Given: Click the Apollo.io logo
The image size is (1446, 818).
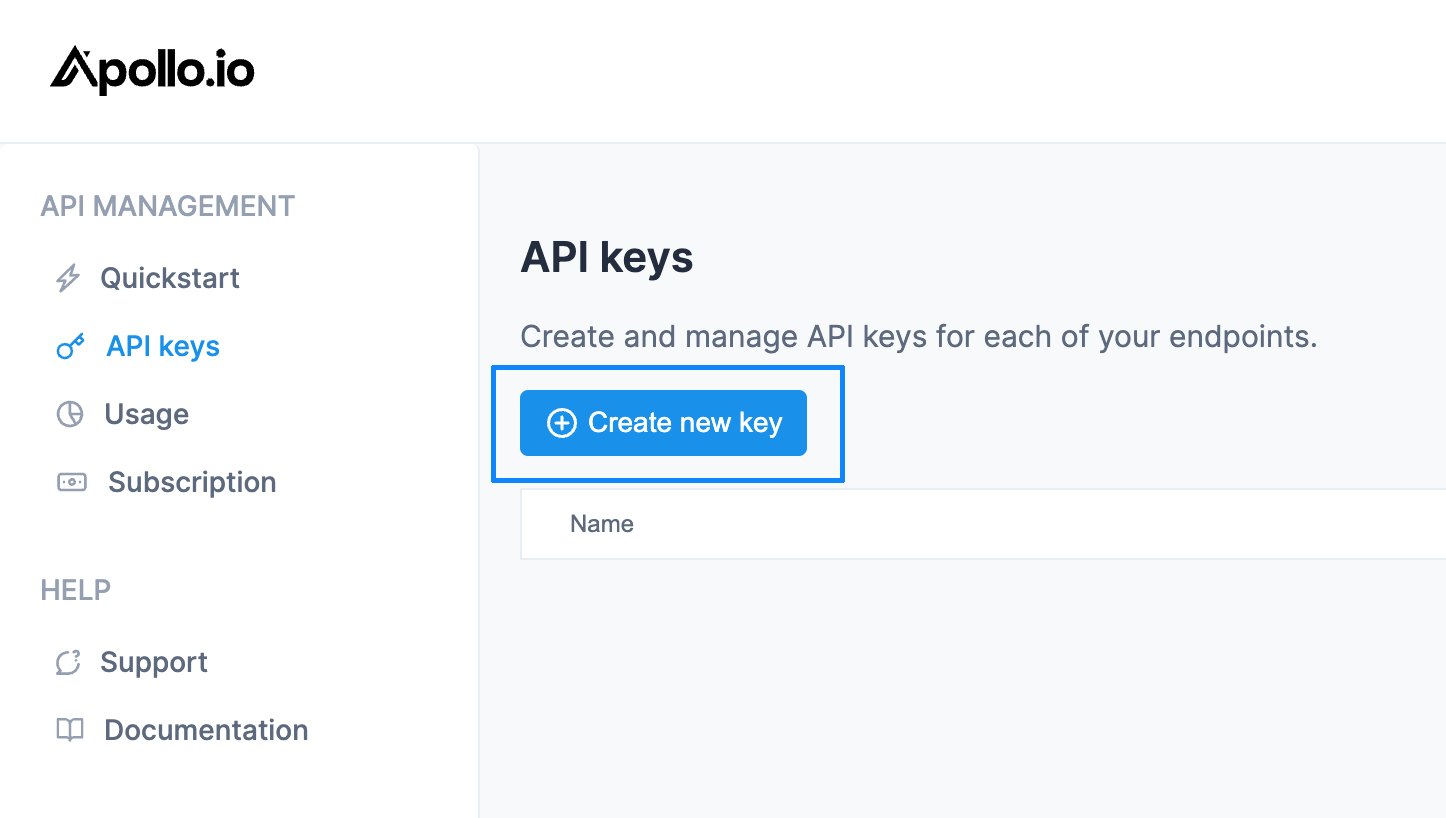Looking at the screenshot, I should pos(152,70).
